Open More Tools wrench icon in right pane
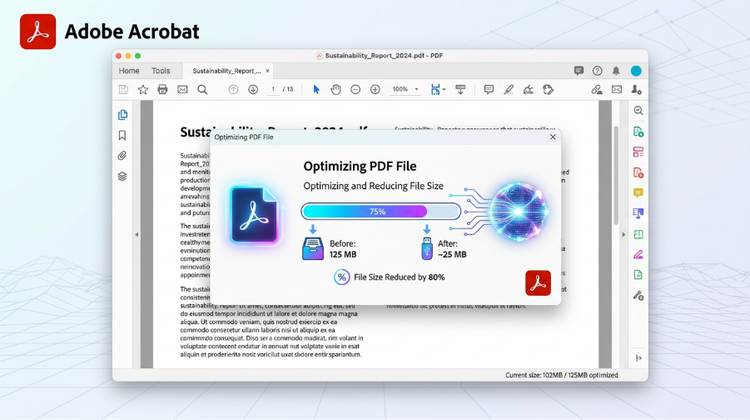The image size is (750, 420). pos(638,296)
